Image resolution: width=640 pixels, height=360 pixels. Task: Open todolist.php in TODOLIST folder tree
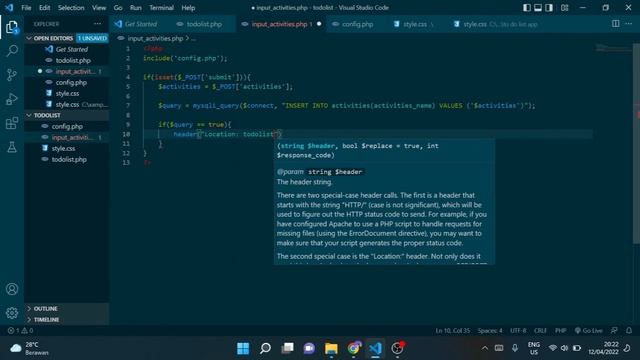67,160
